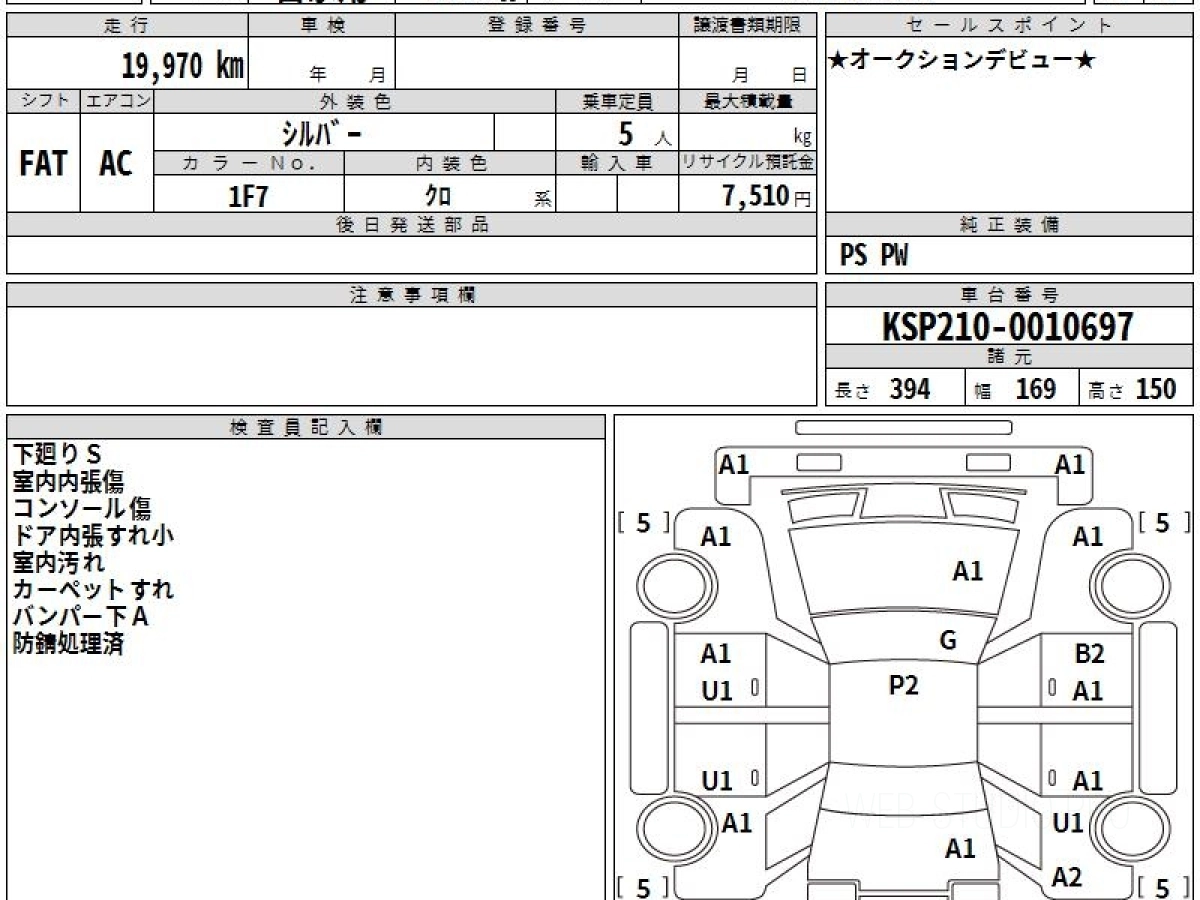Select the AC air conditioner value
This screenshot has height=900, width=1200.
tap(116, 164)
